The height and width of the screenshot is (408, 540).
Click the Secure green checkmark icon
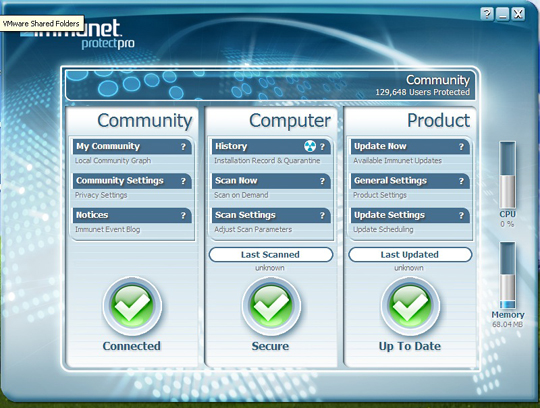click(271, 306)
